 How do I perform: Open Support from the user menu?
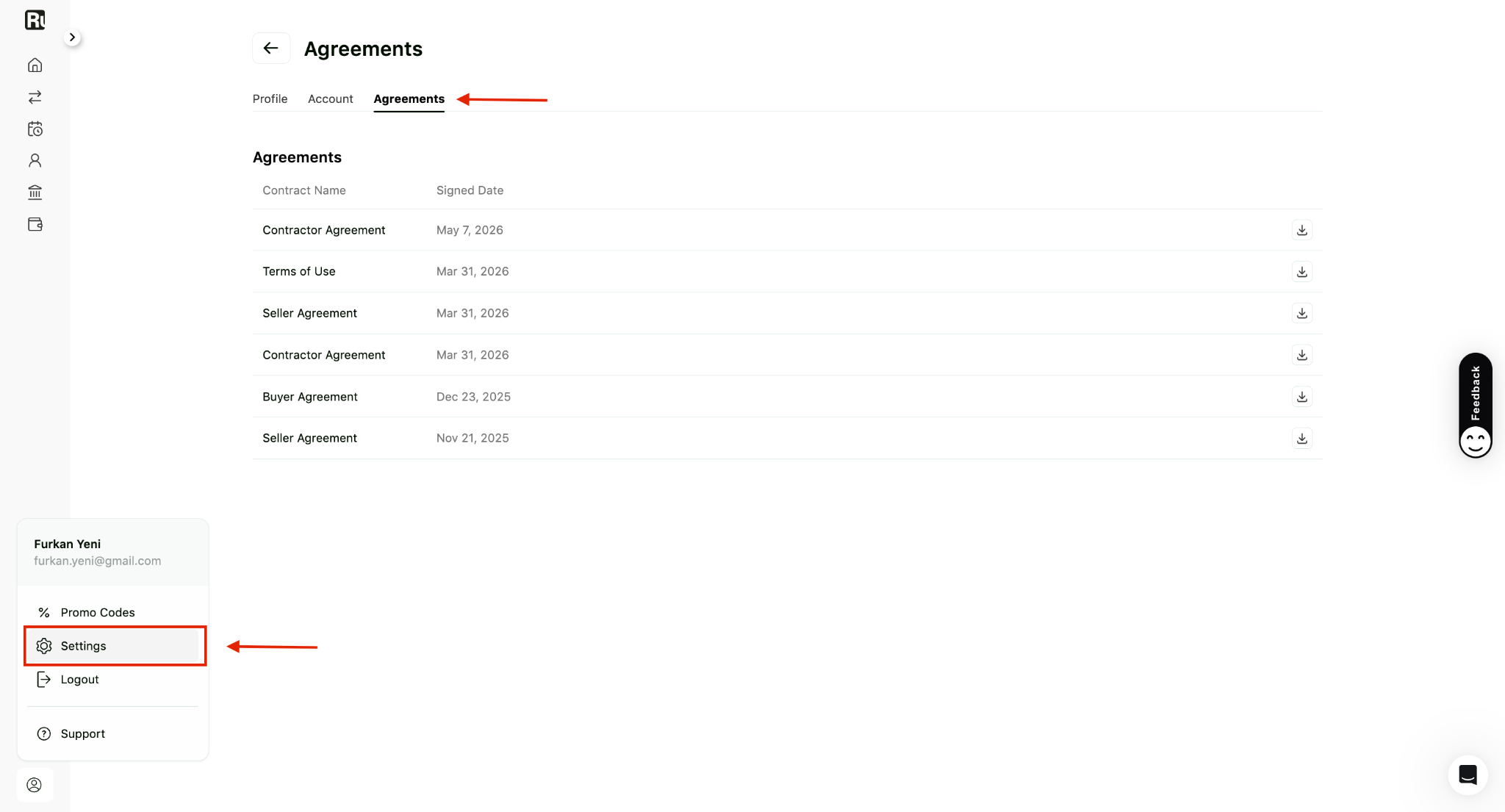coord(115,733)
